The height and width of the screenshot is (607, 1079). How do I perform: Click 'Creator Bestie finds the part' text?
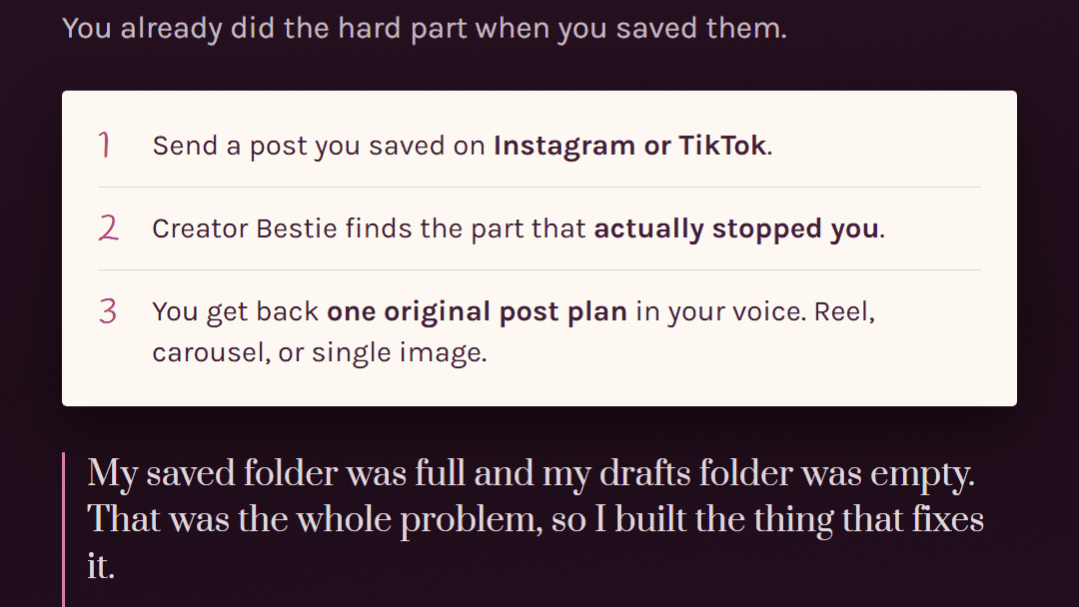369,228
